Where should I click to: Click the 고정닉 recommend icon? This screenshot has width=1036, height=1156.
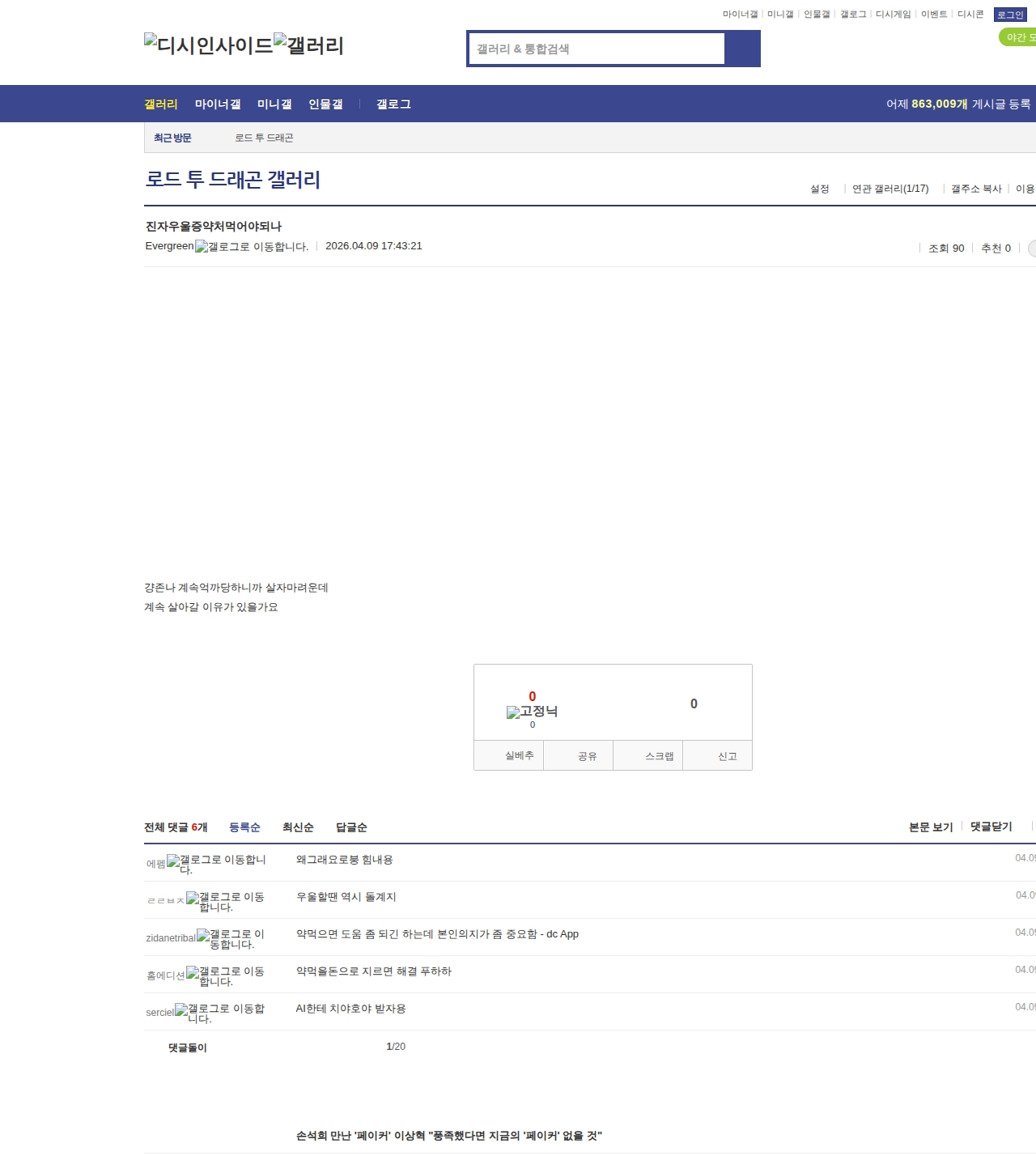click(x=532, y=712)
